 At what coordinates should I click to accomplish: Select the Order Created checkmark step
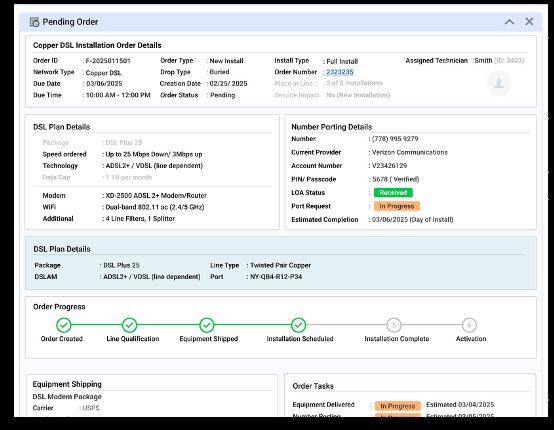click(x=64, y=325)
